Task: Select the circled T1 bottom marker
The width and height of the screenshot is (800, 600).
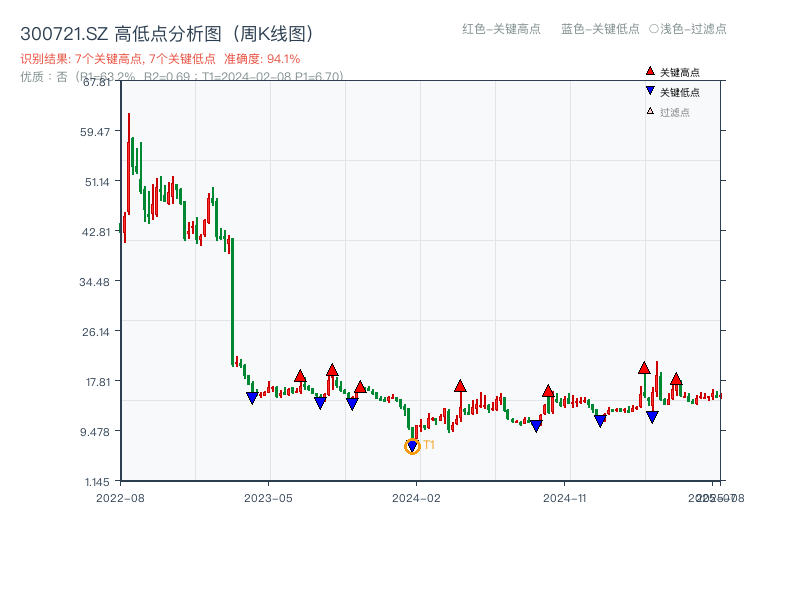Action: click(412, 445)
